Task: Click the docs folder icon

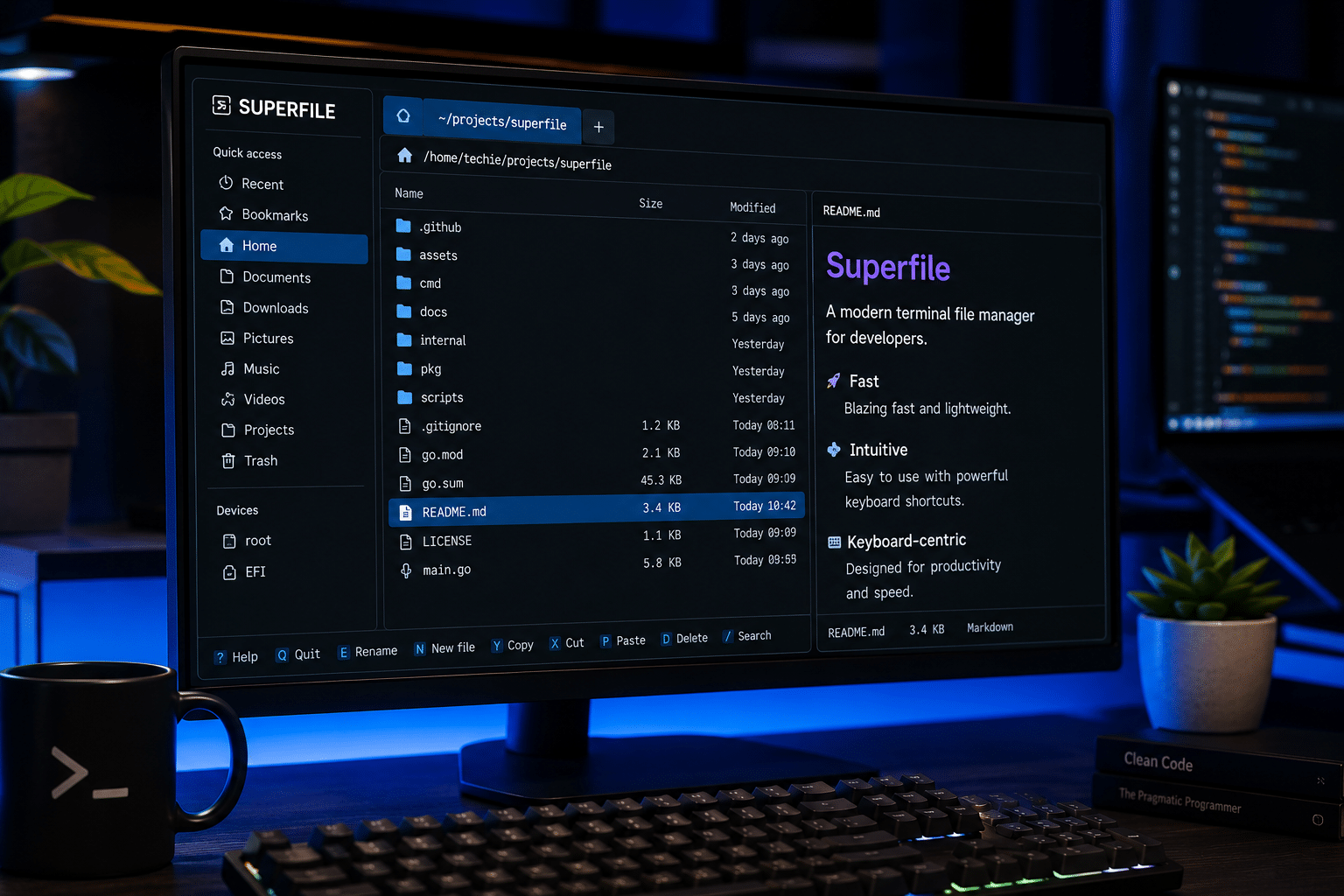Action: [403, 311]
